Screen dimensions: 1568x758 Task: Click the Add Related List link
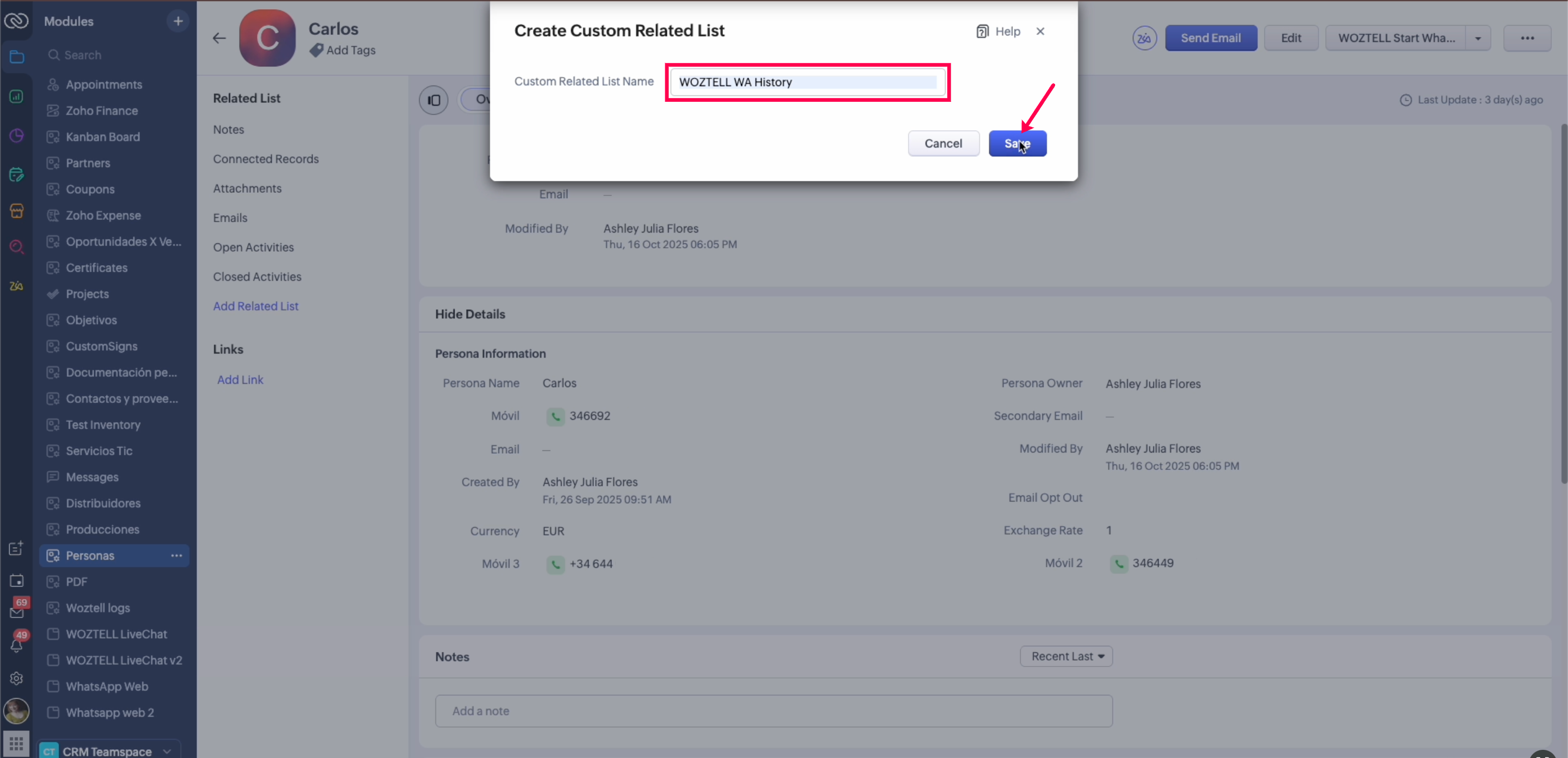(256, 306)
